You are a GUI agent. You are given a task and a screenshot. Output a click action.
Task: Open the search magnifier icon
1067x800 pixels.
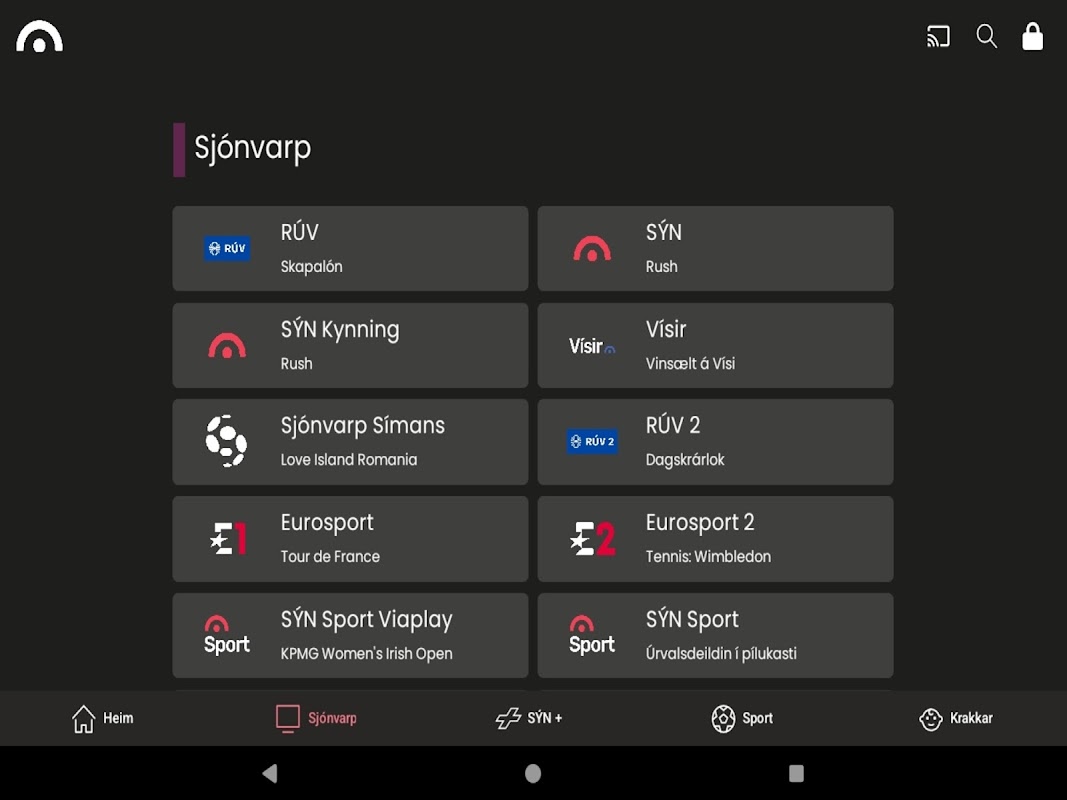click(x=986, y=36)
